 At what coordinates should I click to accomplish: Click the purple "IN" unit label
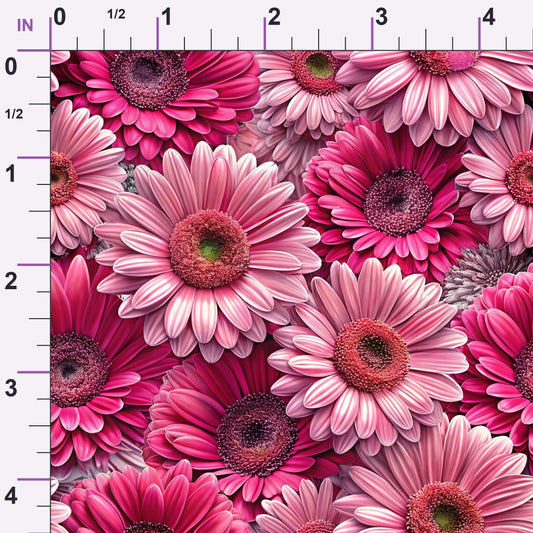pos(25,25)
